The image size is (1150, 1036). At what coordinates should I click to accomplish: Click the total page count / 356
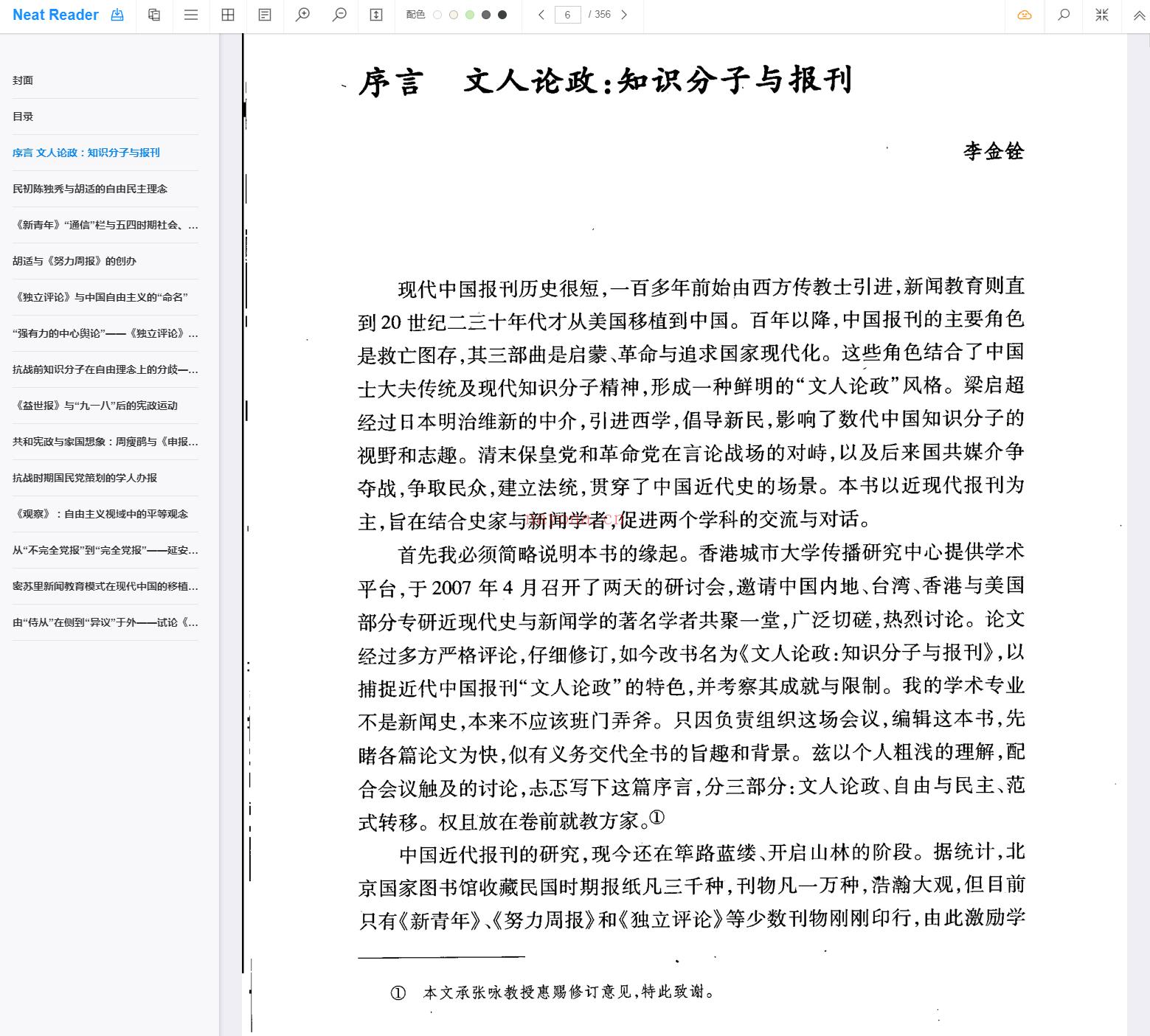tap(600, 15)
